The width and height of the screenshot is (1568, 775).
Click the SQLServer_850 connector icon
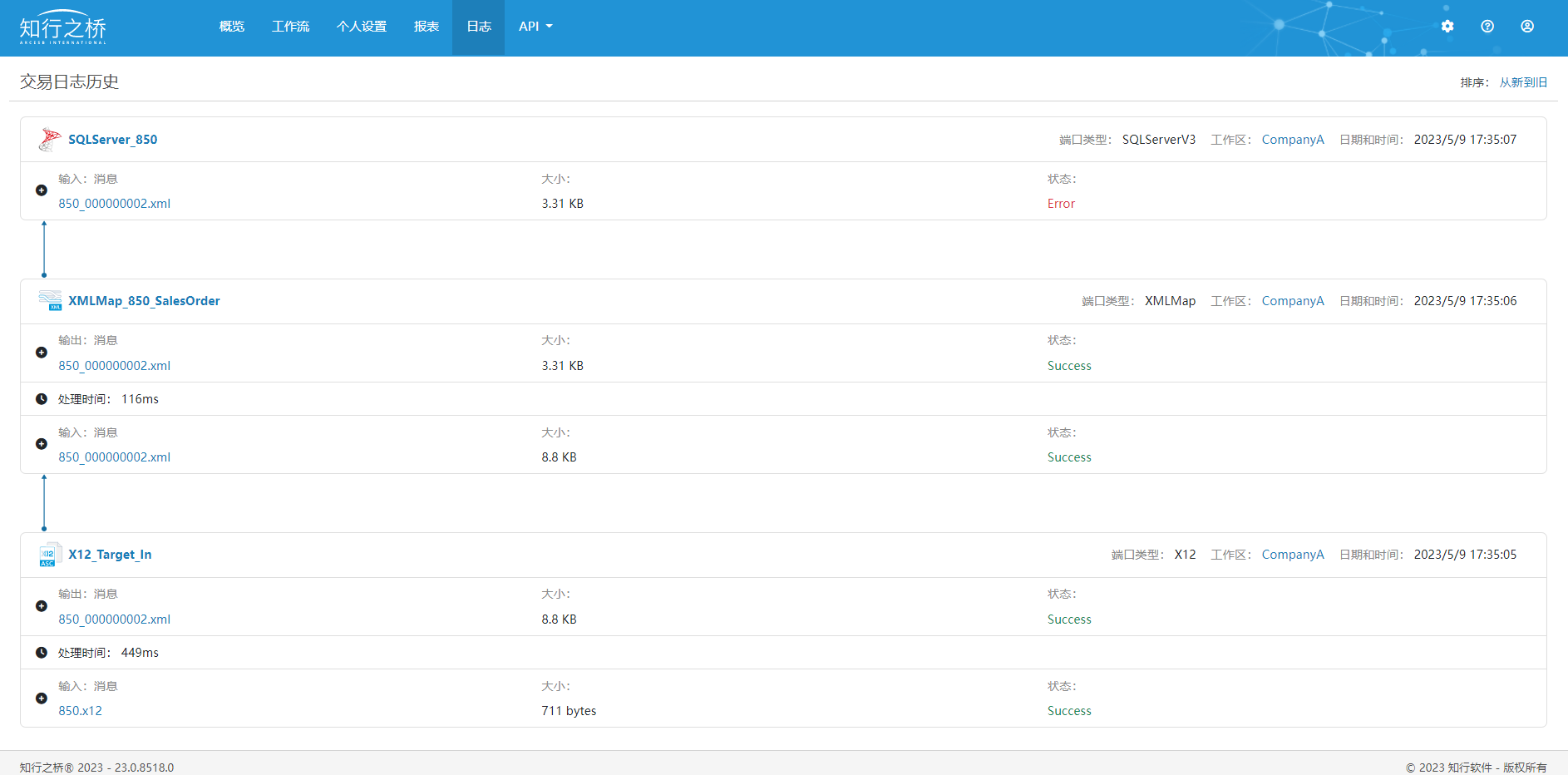pos(50,140)
